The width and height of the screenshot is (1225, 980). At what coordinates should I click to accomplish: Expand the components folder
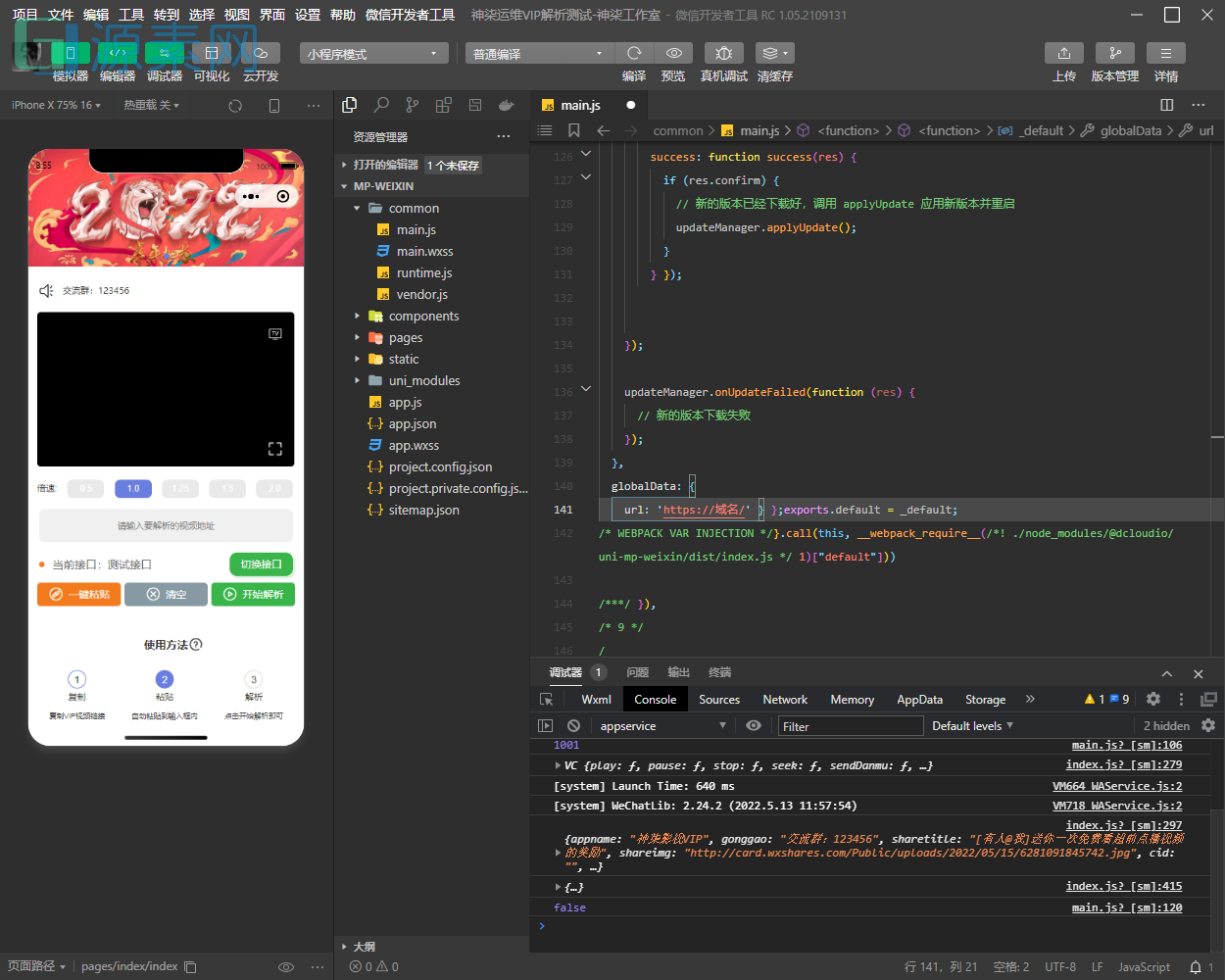click(x=423, y=317)
